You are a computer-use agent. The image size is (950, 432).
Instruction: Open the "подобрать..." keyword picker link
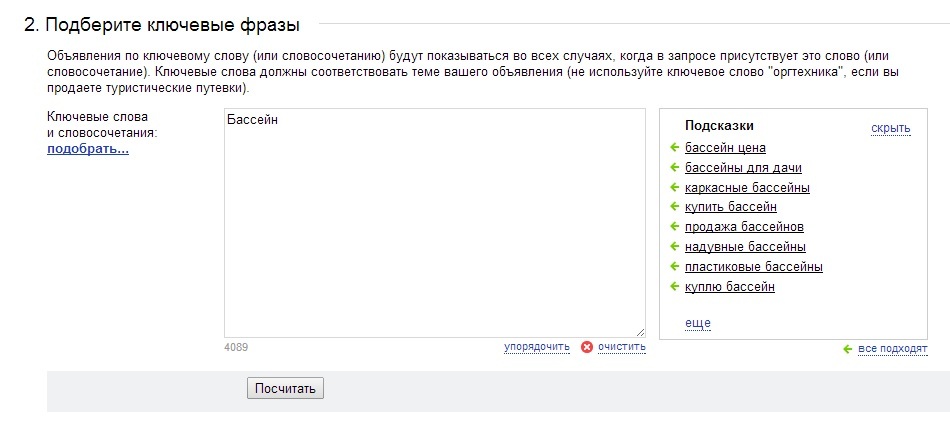(88, 149)
